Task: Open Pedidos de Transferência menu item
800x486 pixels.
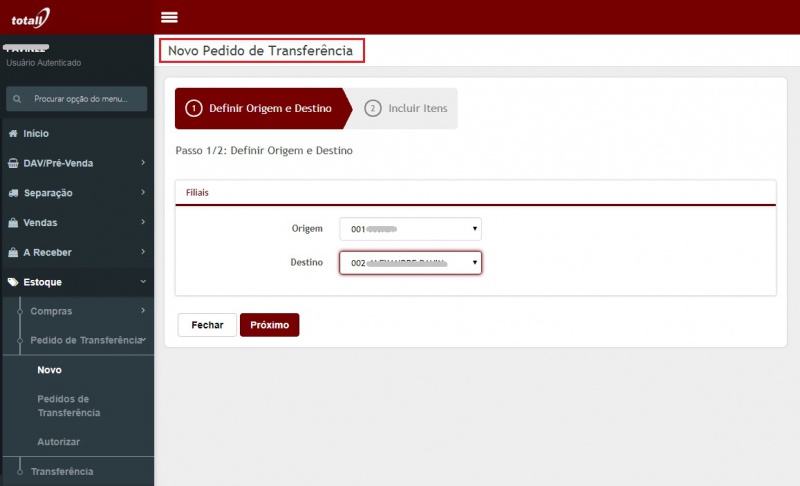Action: (x=69, y=405)
